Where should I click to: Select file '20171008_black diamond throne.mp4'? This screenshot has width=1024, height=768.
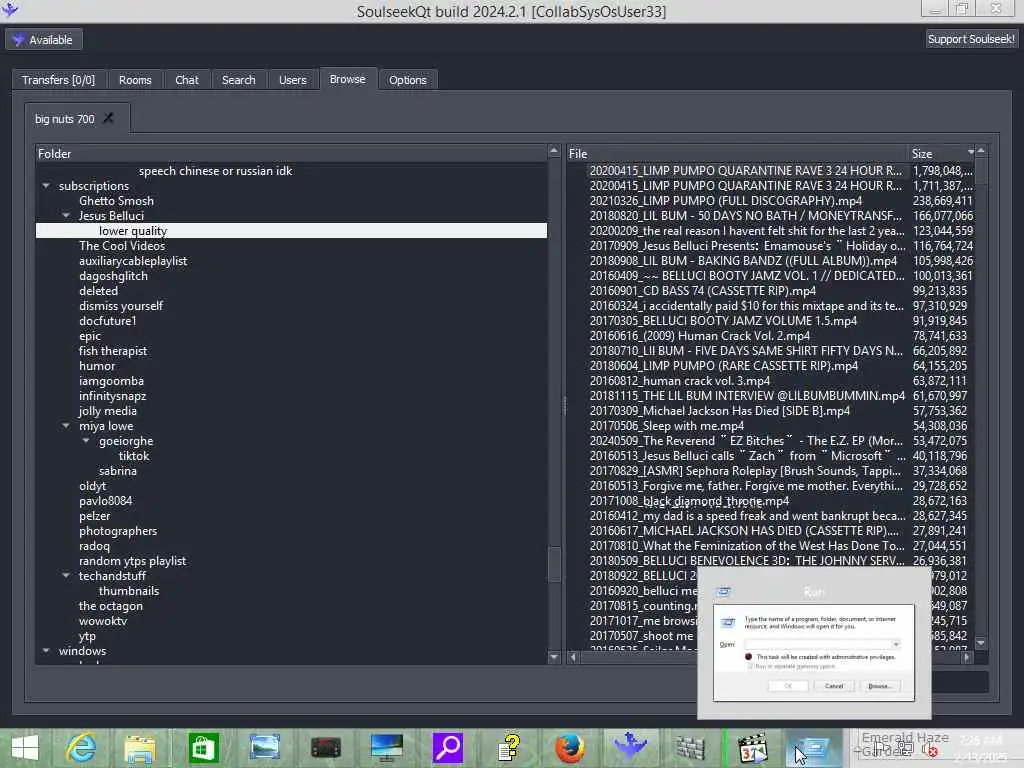pos(689,501)
